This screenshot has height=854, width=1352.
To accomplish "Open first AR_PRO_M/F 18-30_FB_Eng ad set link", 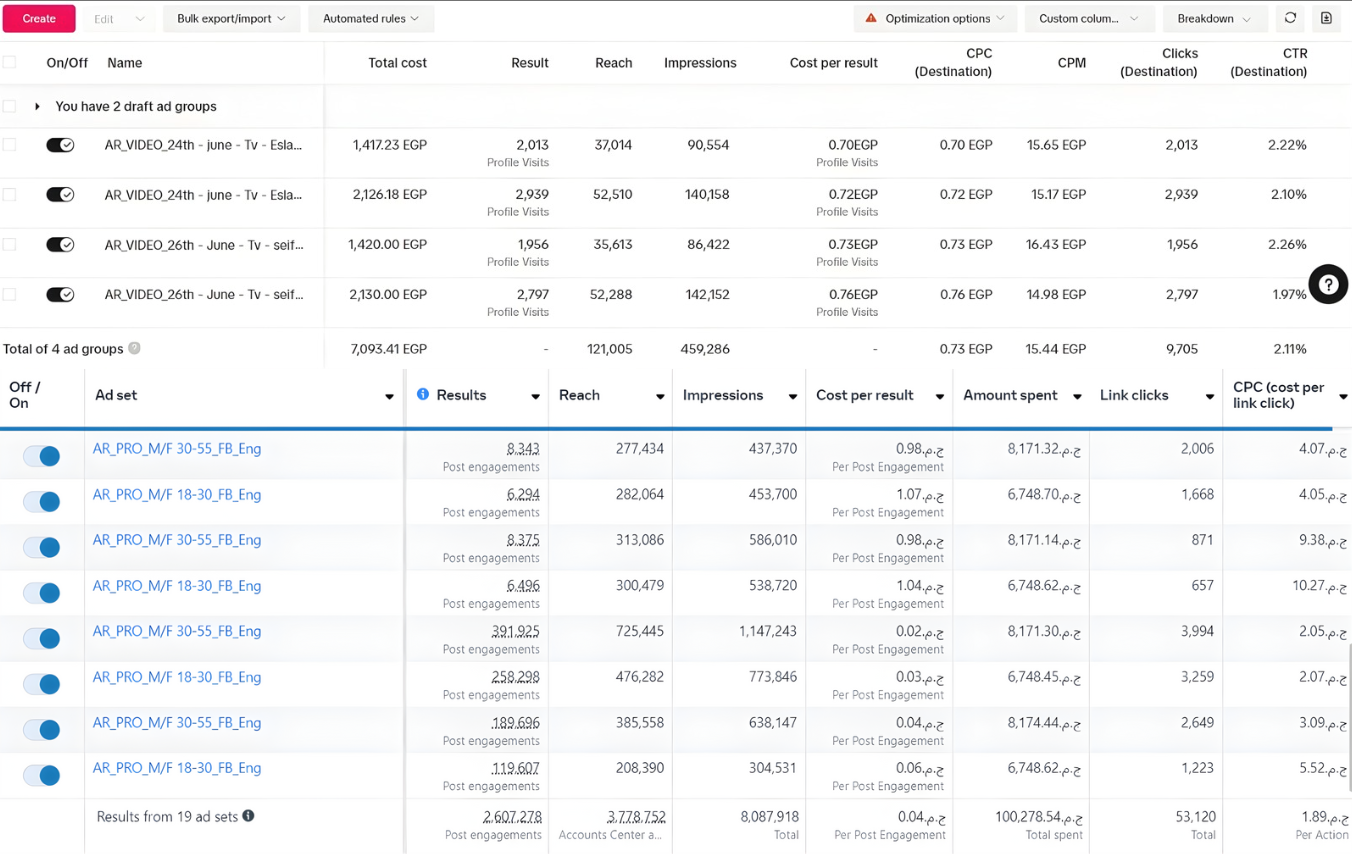I will (x=177, y=495).
